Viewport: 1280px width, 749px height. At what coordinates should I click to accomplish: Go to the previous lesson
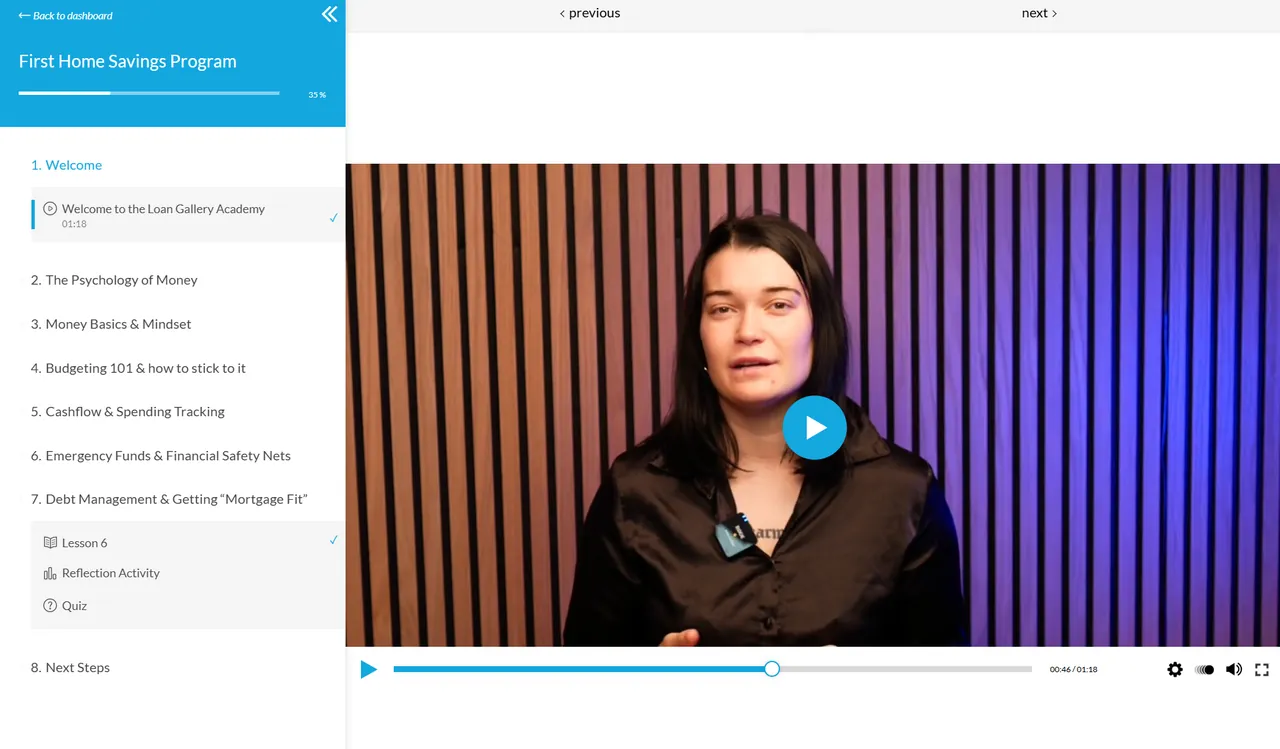590,13
